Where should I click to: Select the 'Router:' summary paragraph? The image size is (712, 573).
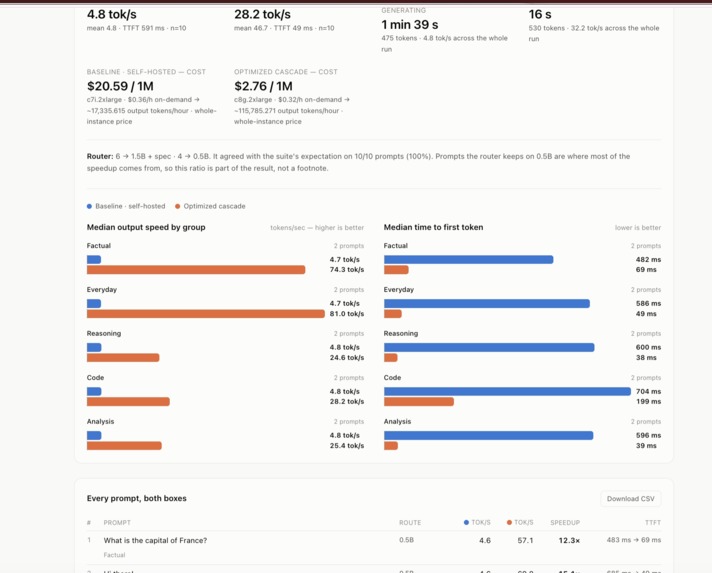click(x=359, y=162)
